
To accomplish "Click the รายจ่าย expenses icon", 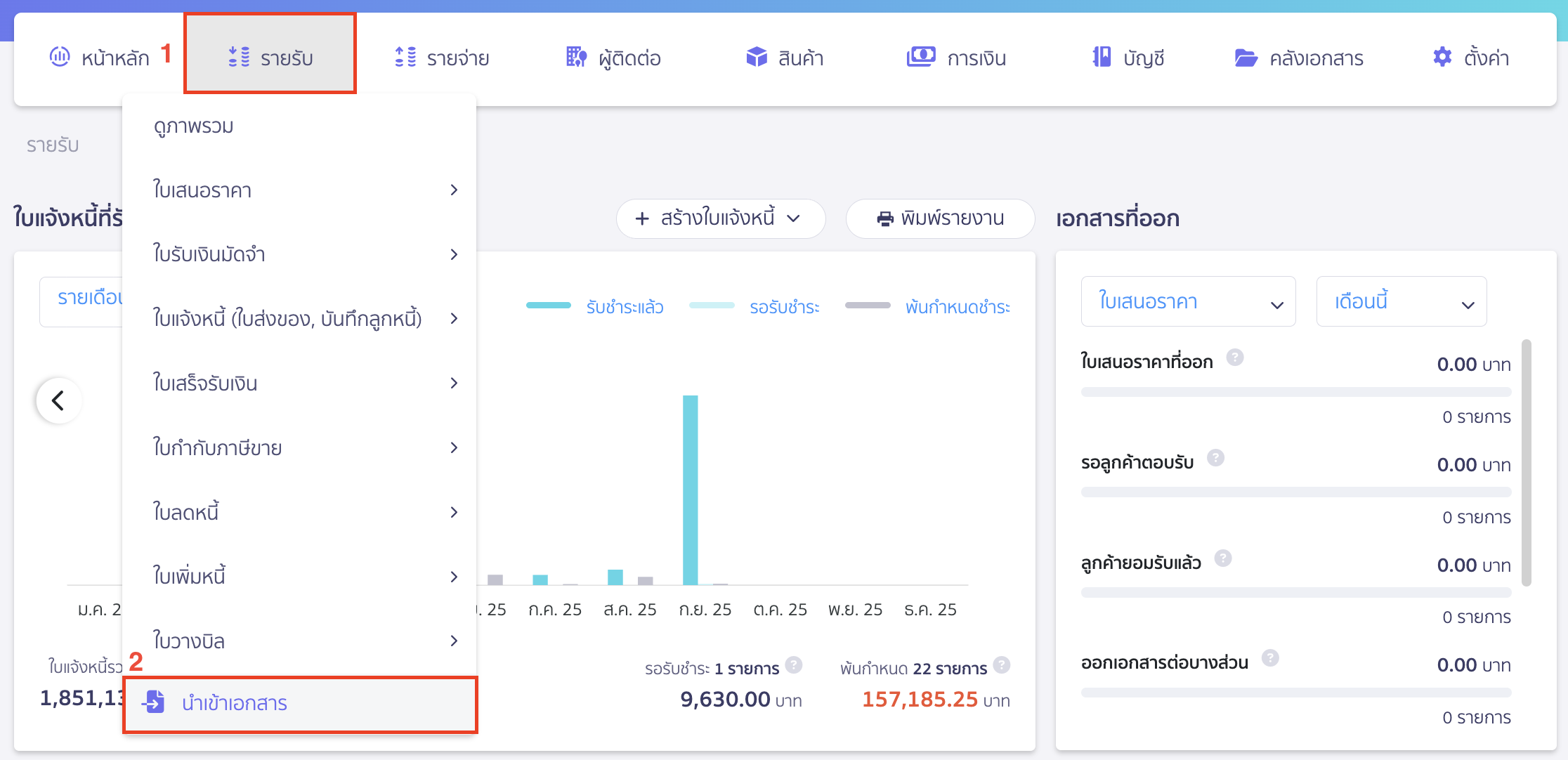I will [405, 57].
